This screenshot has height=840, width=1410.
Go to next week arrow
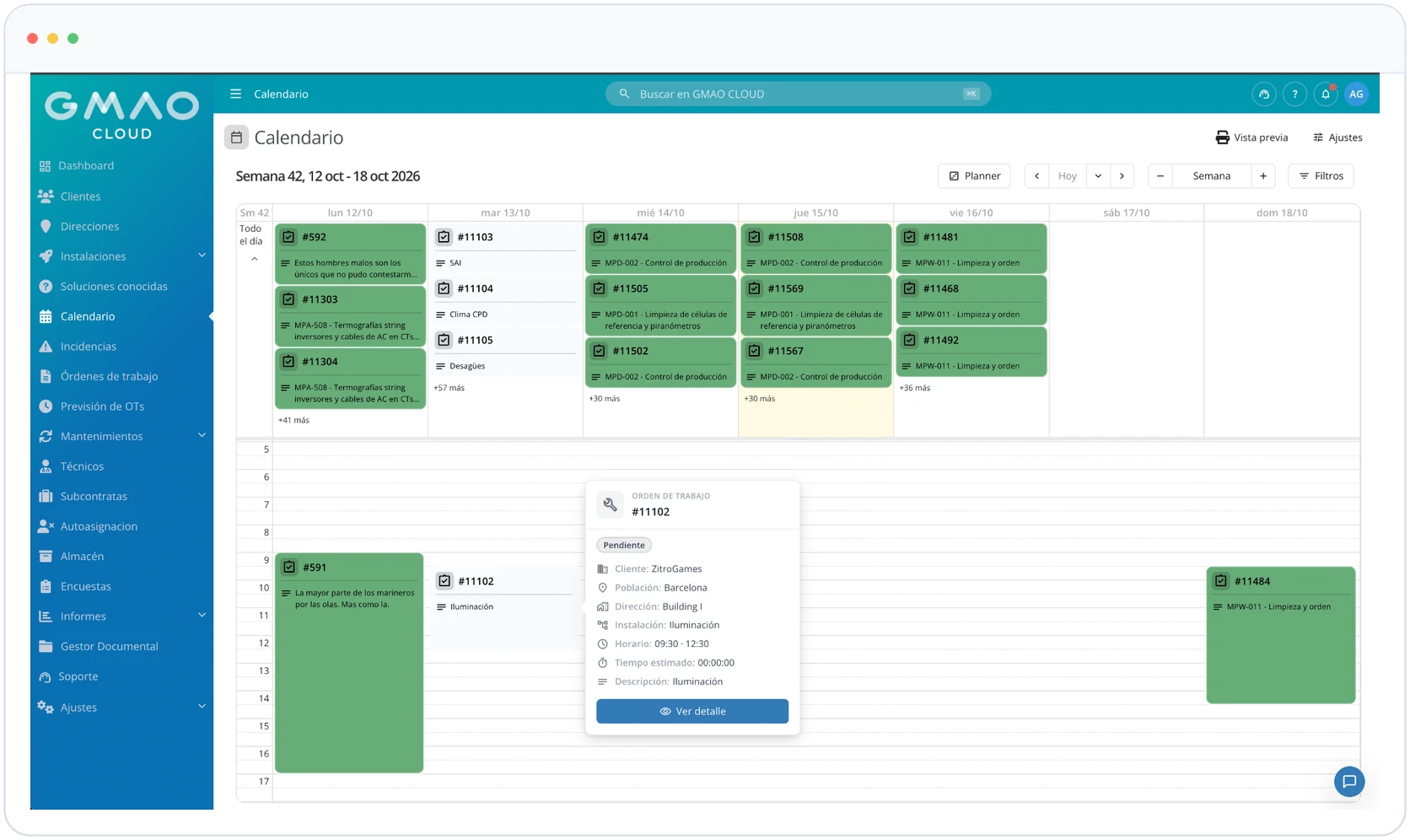1122,176
